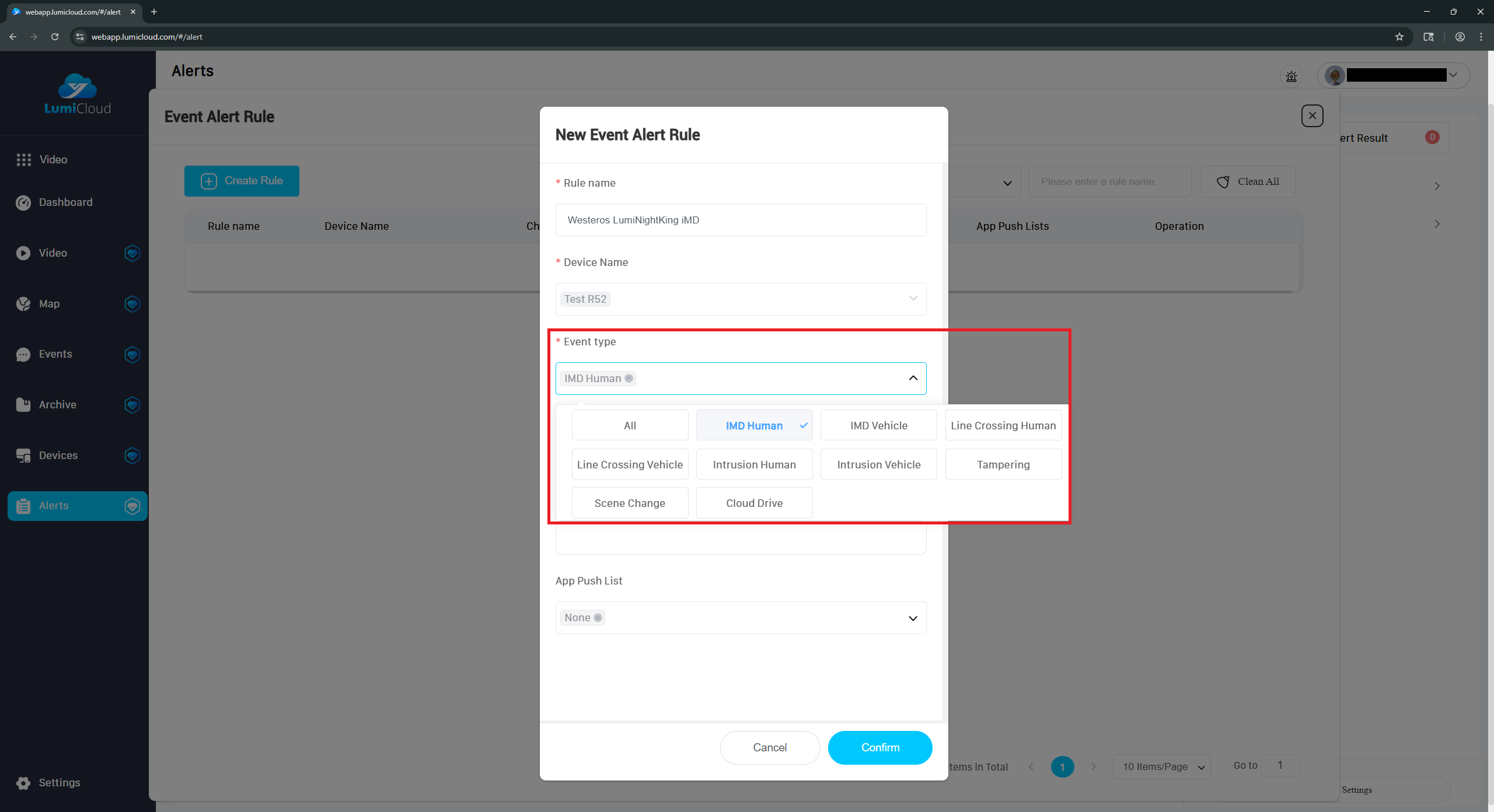Expand the Device Name dropdown
Image resolution: width=1494 pixels, height=812 pixels.
(x=913, y=299)
